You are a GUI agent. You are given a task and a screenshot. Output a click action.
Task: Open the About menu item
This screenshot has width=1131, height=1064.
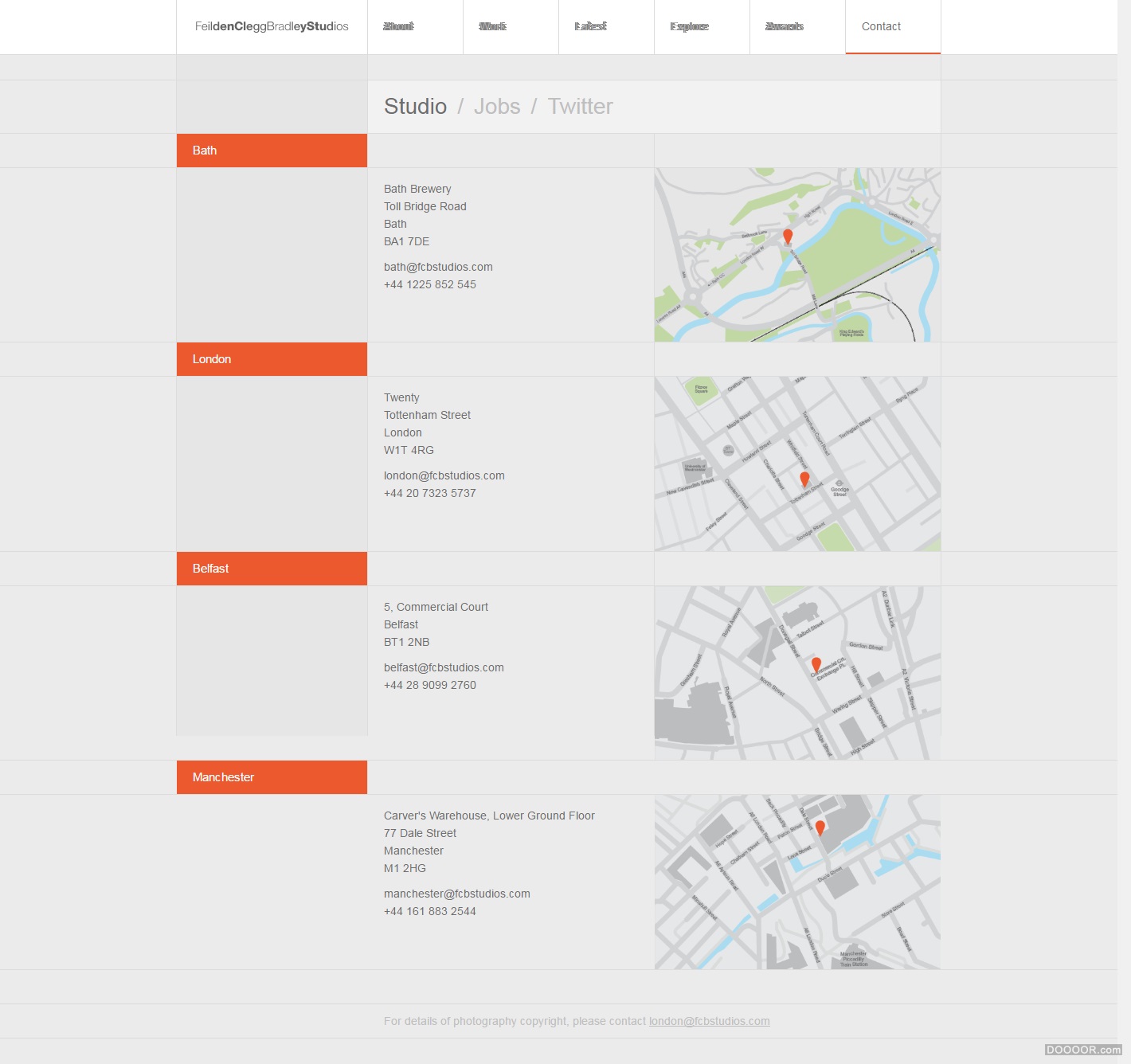pyautogui.click(x=398, y=26)
